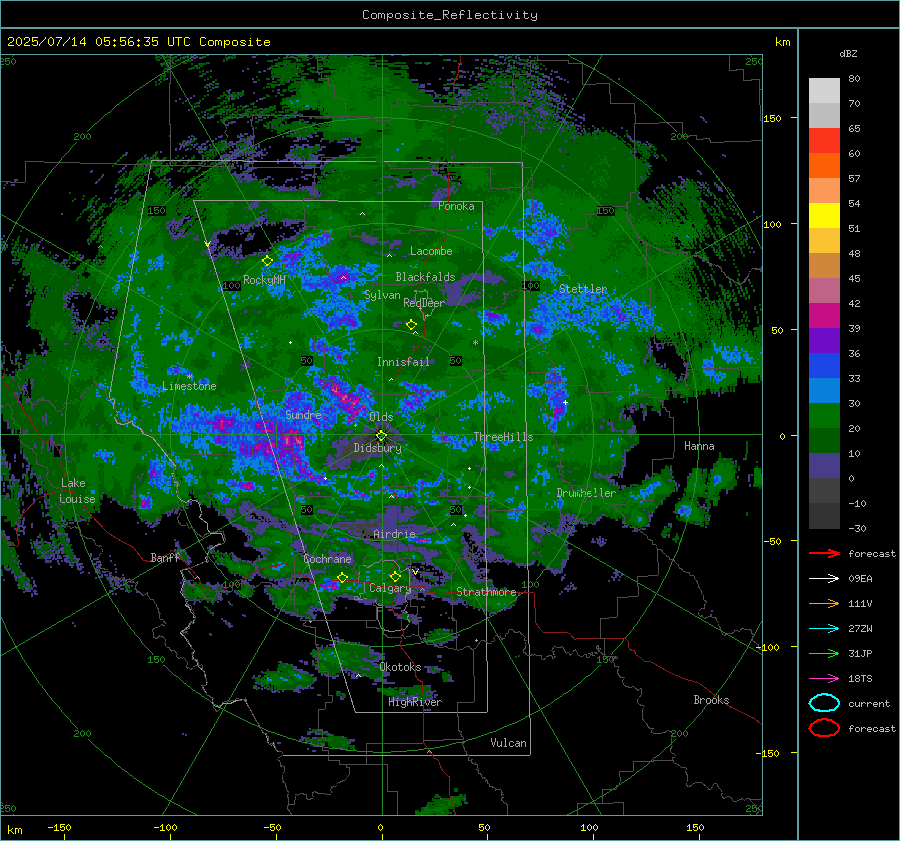Click the dBZ legend heading
This screenshot has height=841, width=900.
tap(848, 53)
